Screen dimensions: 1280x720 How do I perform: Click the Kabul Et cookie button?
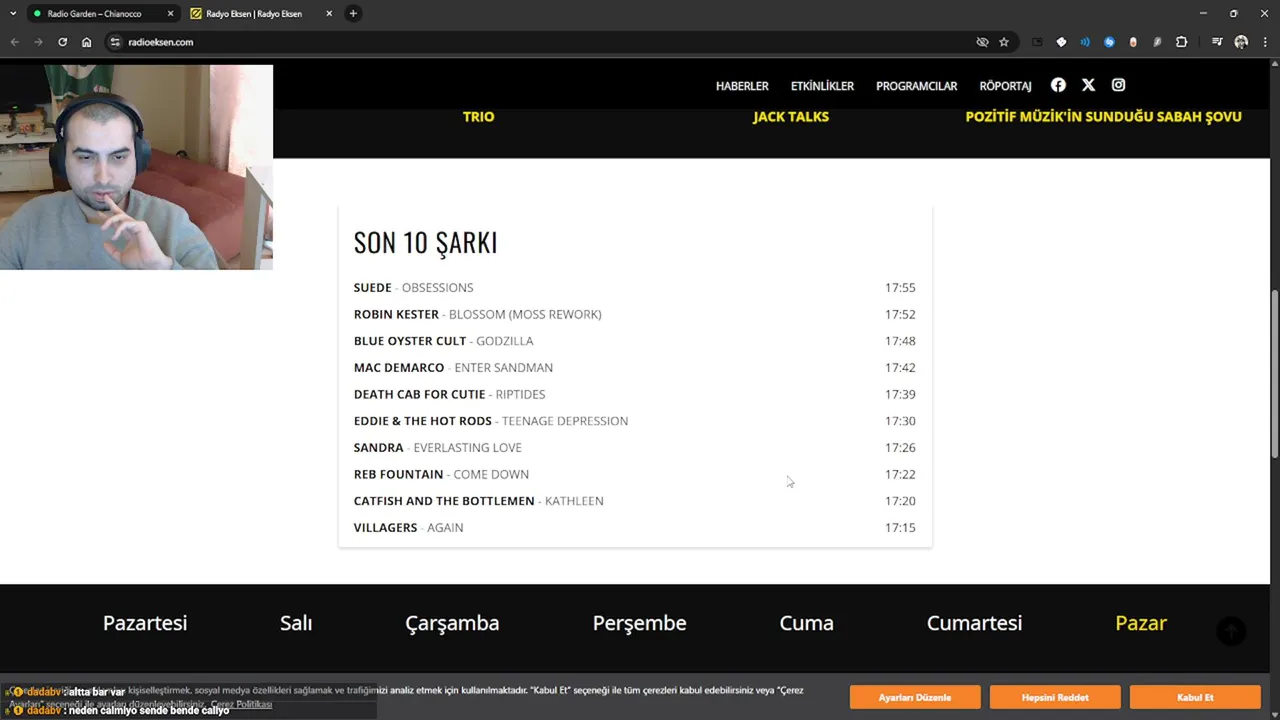point(1195,697)
